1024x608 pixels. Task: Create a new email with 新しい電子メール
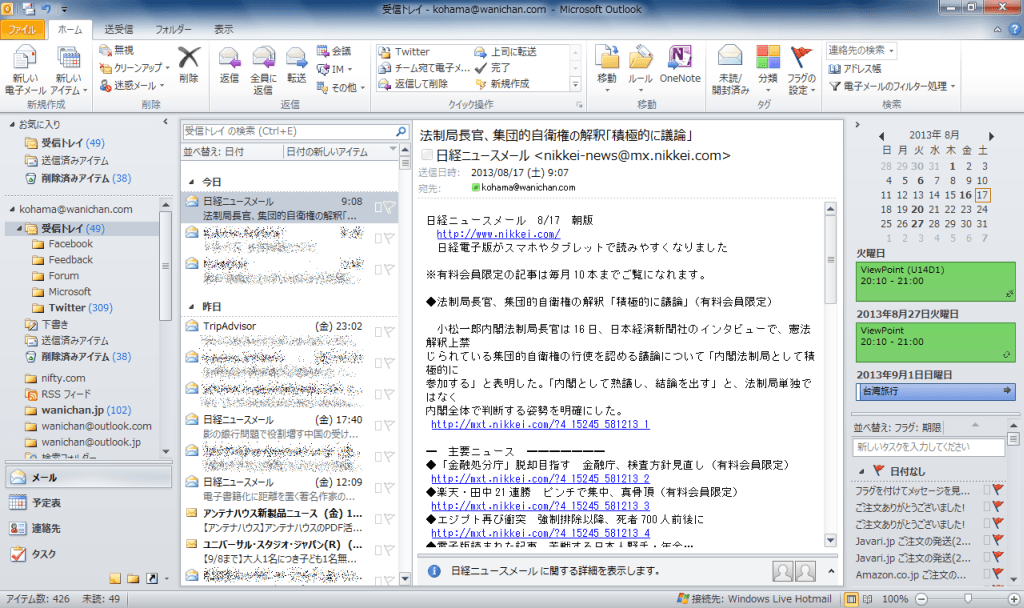[25, 69]
